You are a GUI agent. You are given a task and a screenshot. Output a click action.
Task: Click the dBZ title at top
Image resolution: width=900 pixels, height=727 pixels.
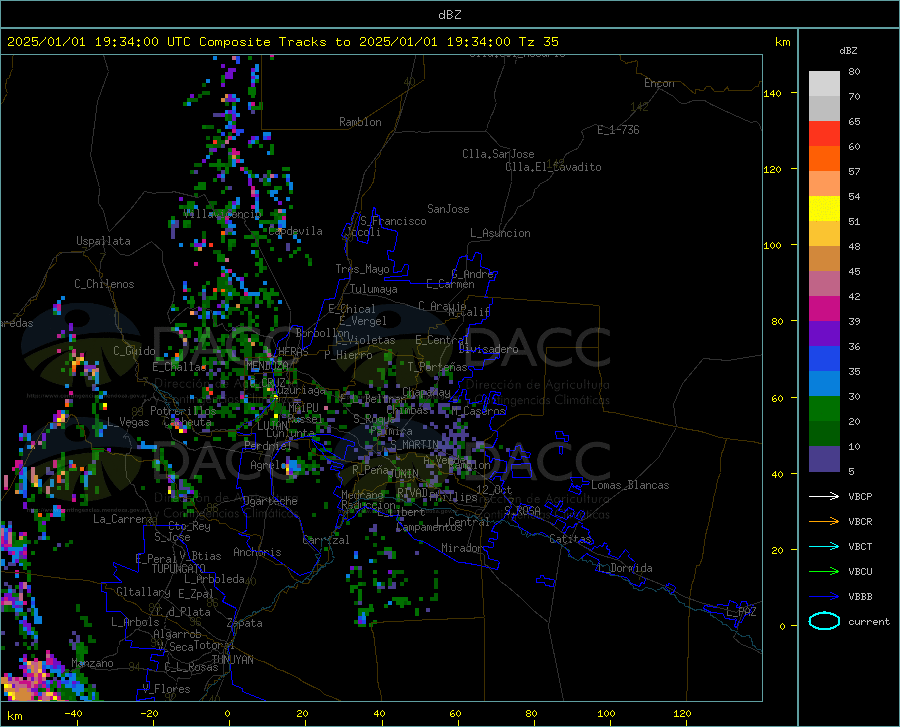(x=449, y=15)
